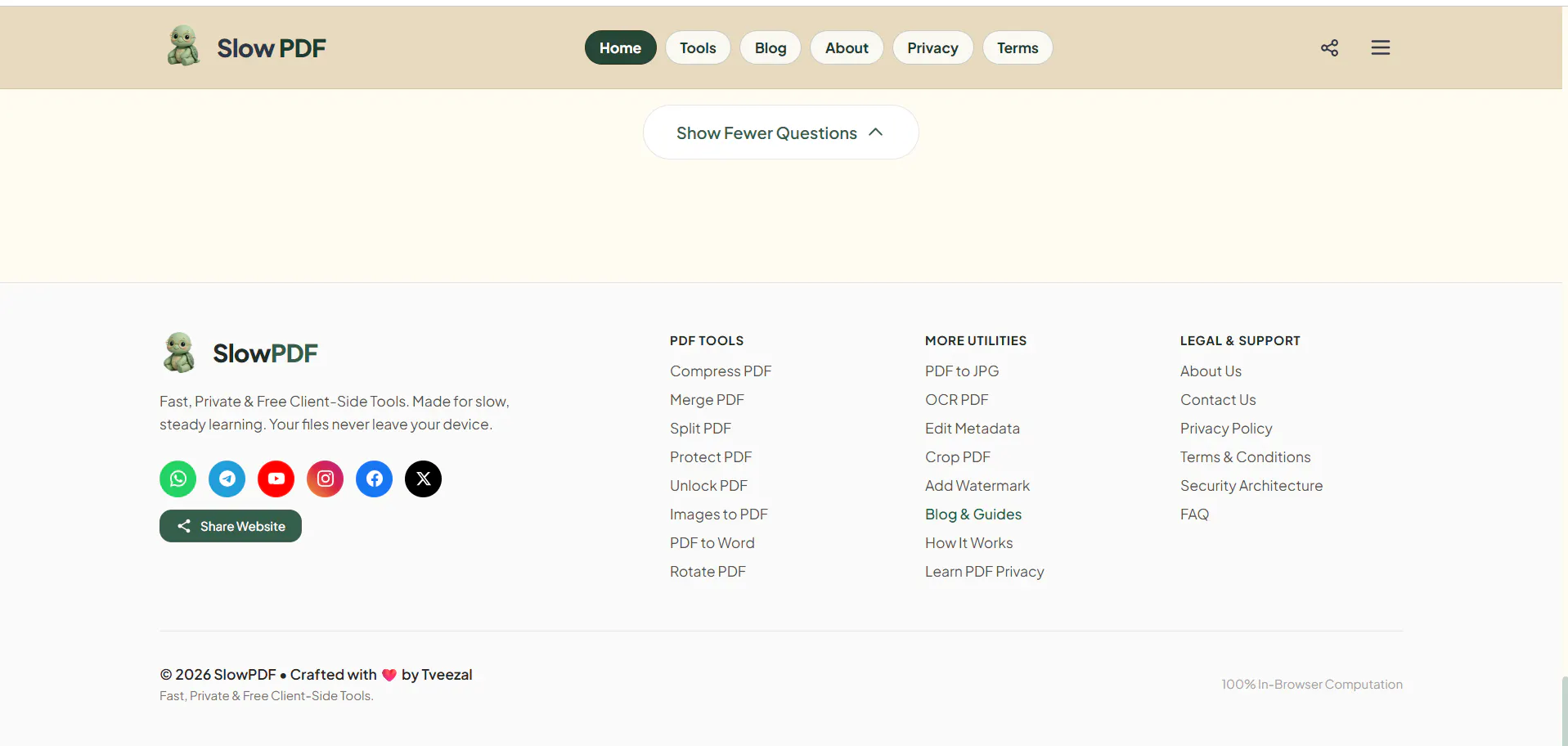This screenshot has width=1568, height=746.
Task: Open the How It Works link
Action: tap(969, 543)
